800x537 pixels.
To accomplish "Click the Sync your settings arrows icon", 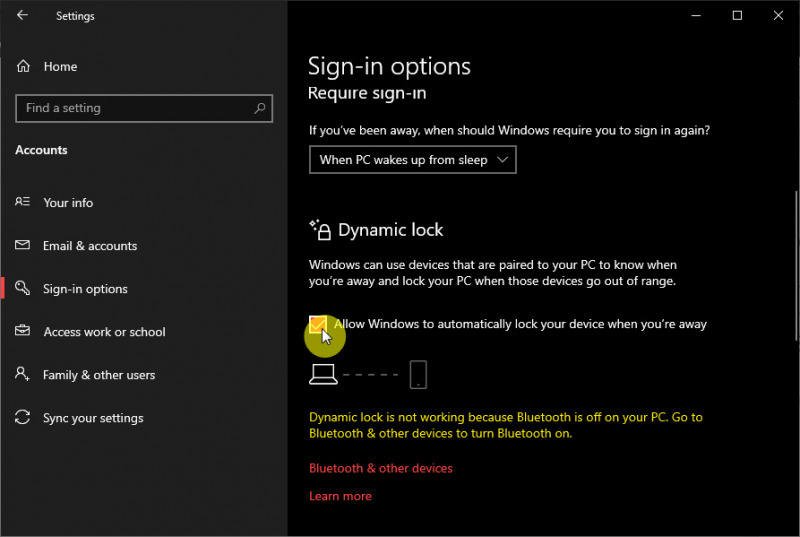I will click(23, 418).
